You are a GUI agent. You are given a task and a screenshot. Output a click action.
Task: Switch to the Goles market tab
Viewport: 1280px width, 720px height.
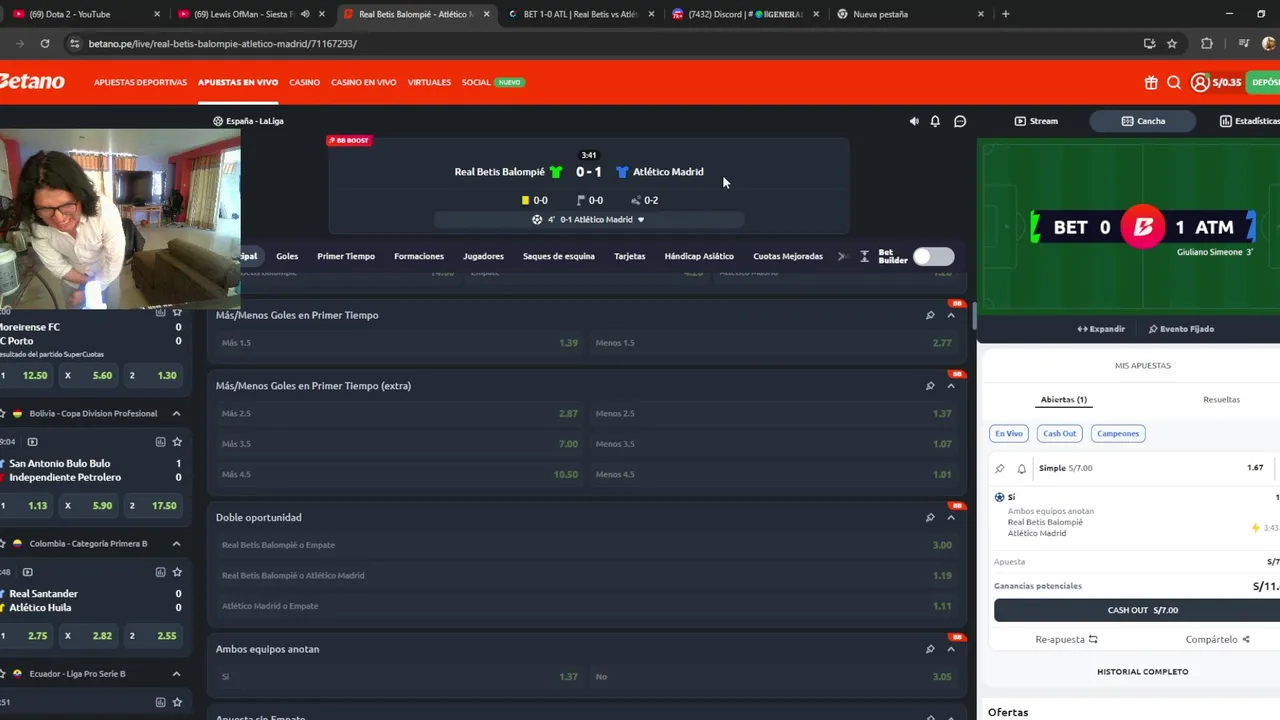click(x=287, y=256)
